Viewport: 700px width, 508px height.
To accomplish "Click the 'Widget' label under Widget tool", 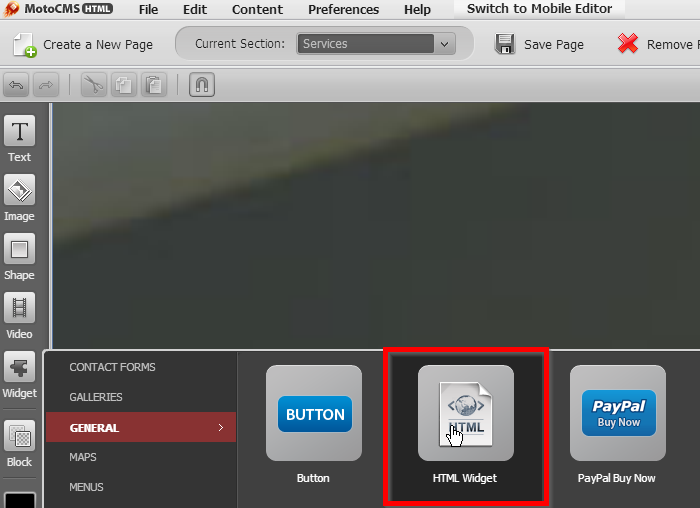I will point(20,393).
